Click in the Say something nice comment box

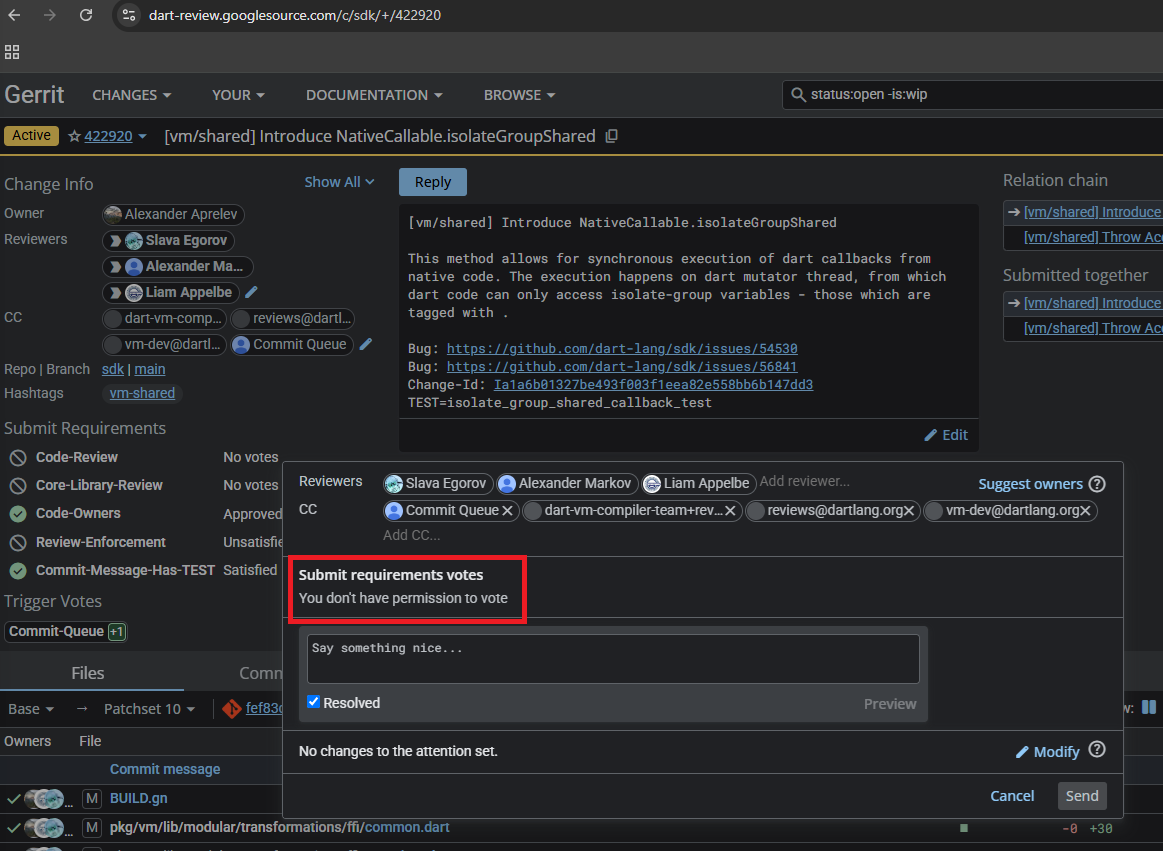[x=613, y=659]
